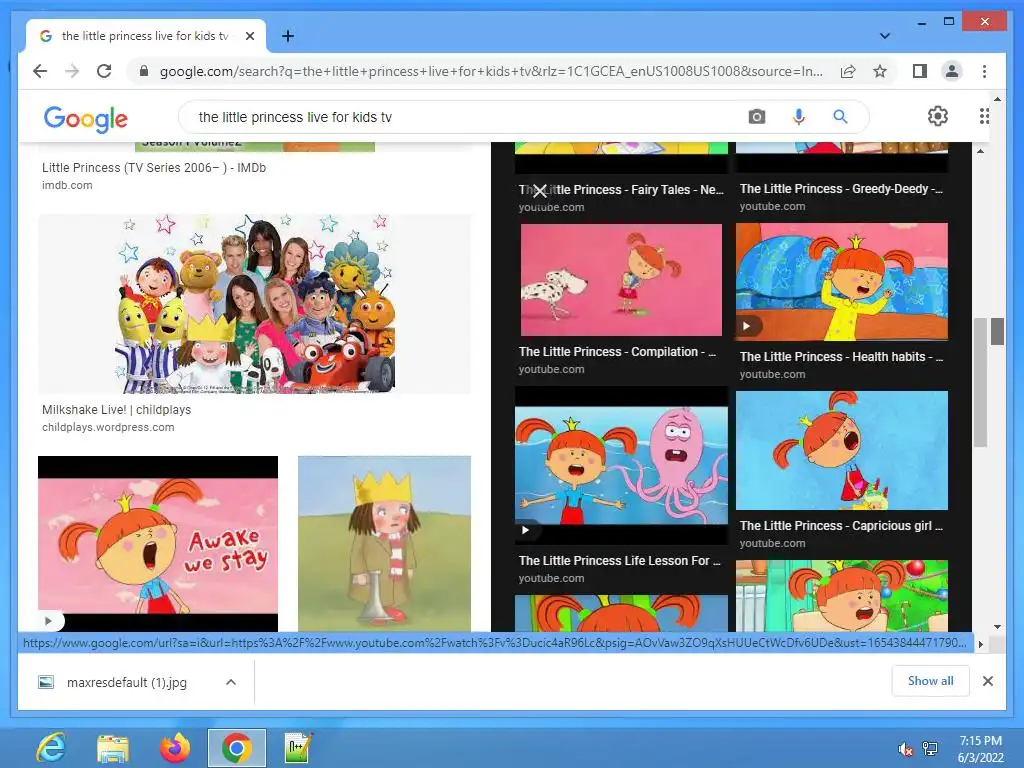Open the tab search chevron
Viewport: 1024px width, 768px height.
pyautogui.click(x=885, y=36)
